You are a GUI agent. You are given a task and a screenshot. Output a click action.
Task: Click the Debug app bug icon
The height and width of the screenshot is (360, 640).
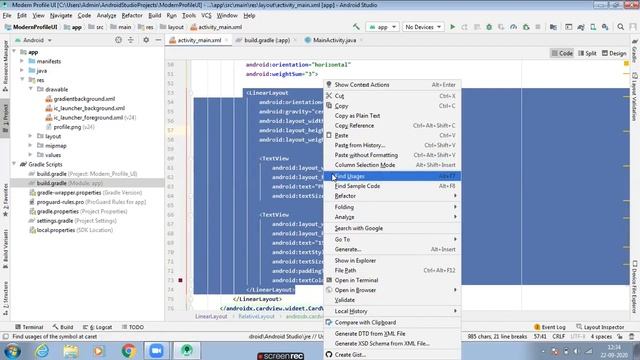tap(489, 27)
